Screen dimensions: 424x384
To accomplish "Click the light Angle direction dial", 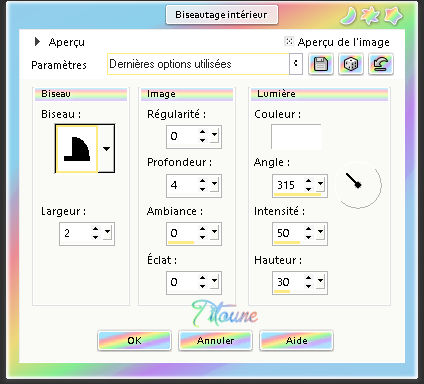I will [358, 185].
